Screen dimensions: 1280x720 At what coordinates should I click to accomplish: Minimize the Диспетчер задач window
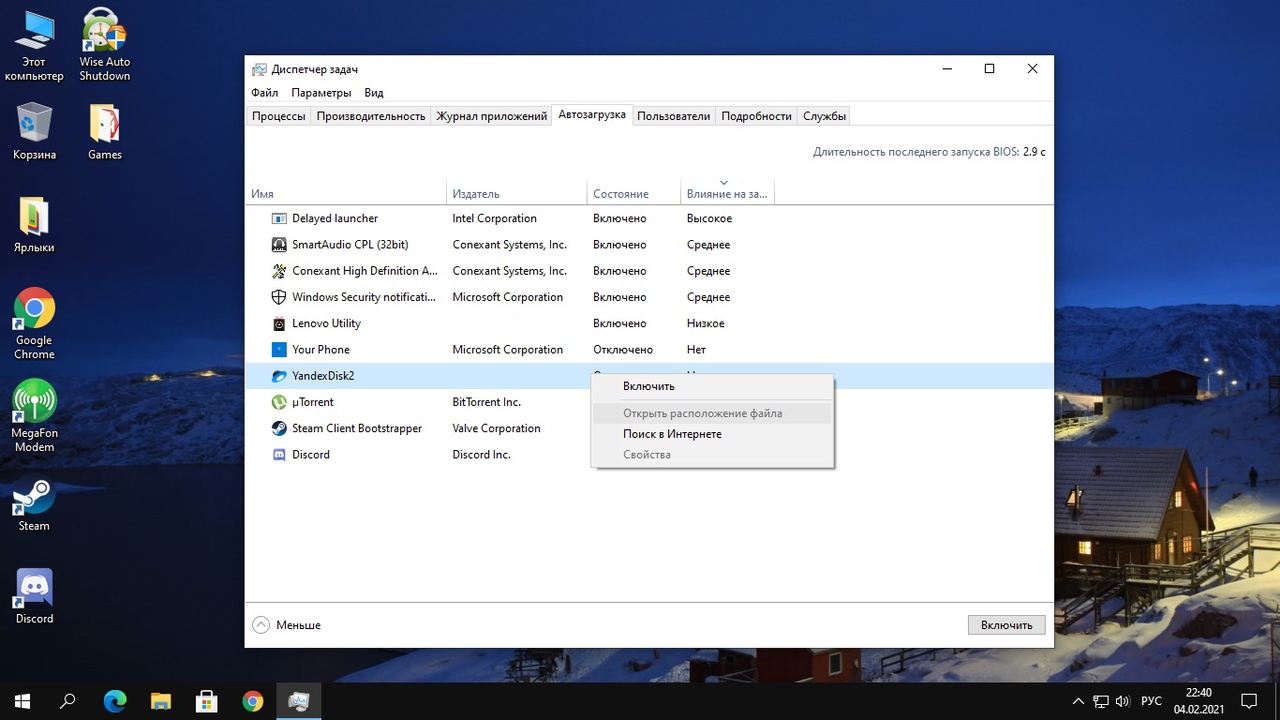[x=946, y=69]
